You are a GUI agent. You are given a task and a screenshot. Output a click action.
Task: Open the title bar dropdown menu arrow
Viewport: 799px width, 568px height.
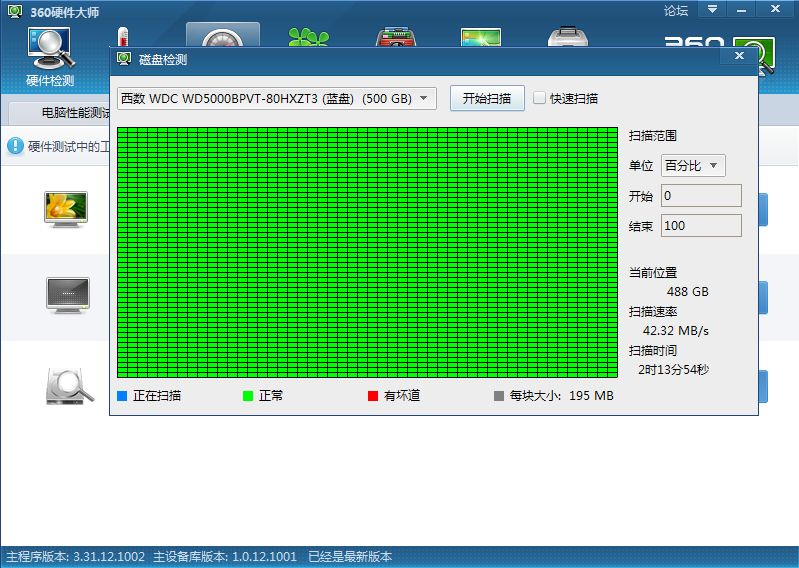pyautogui.click(x=713, y=9)
